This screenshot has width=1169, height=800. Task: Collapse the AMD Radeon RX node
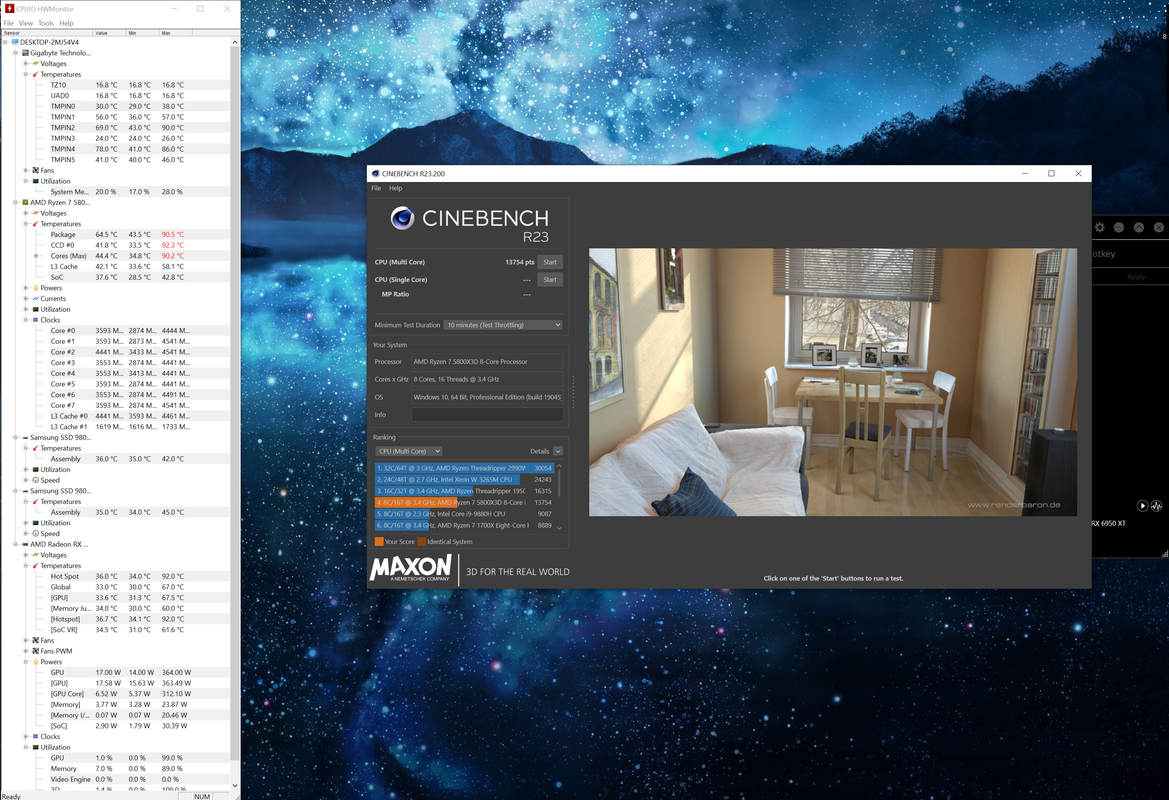pos(15,544)
